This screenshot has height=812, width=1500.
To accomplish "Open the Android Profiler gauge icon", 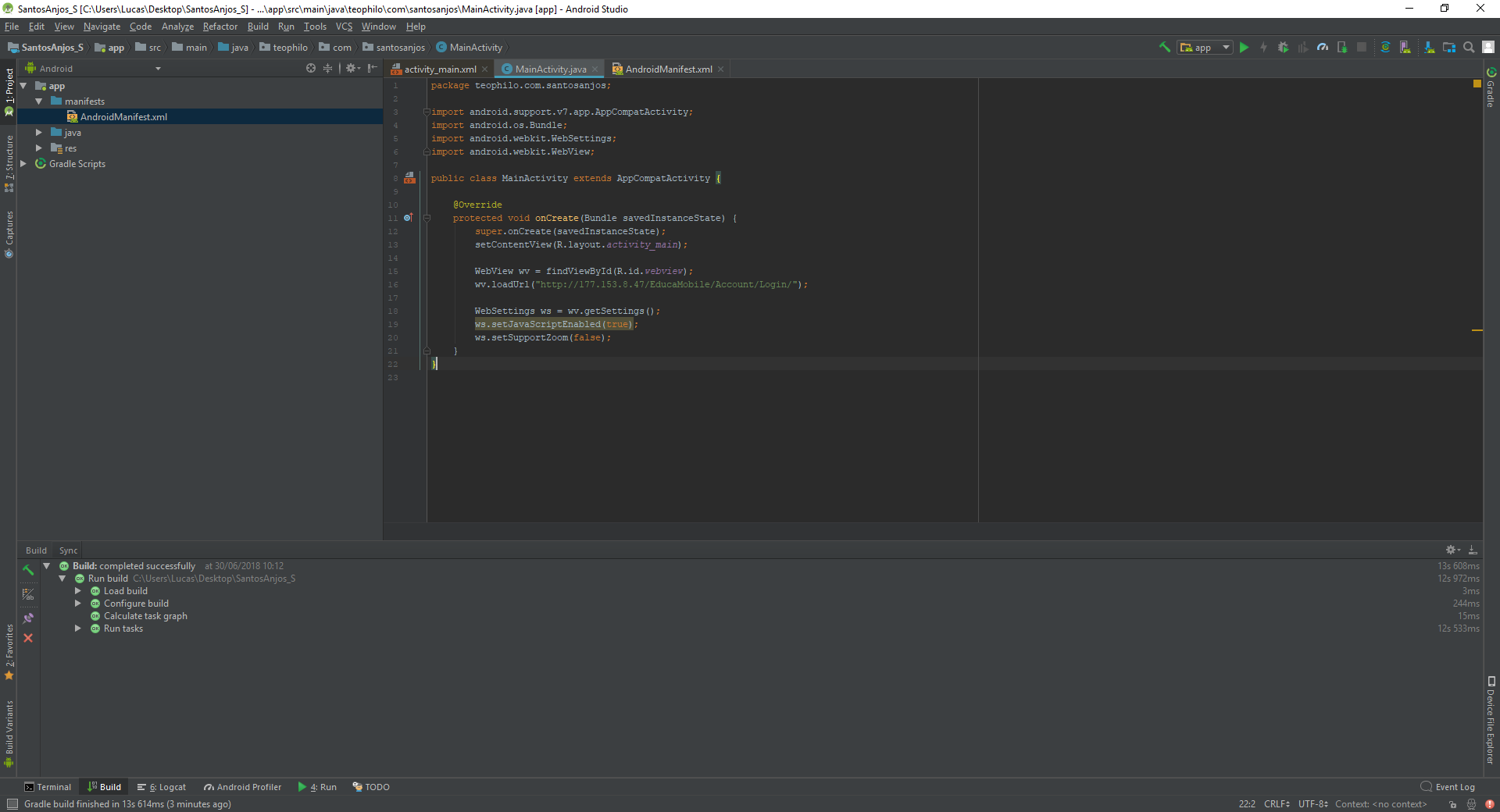I will coord(1322,48).
